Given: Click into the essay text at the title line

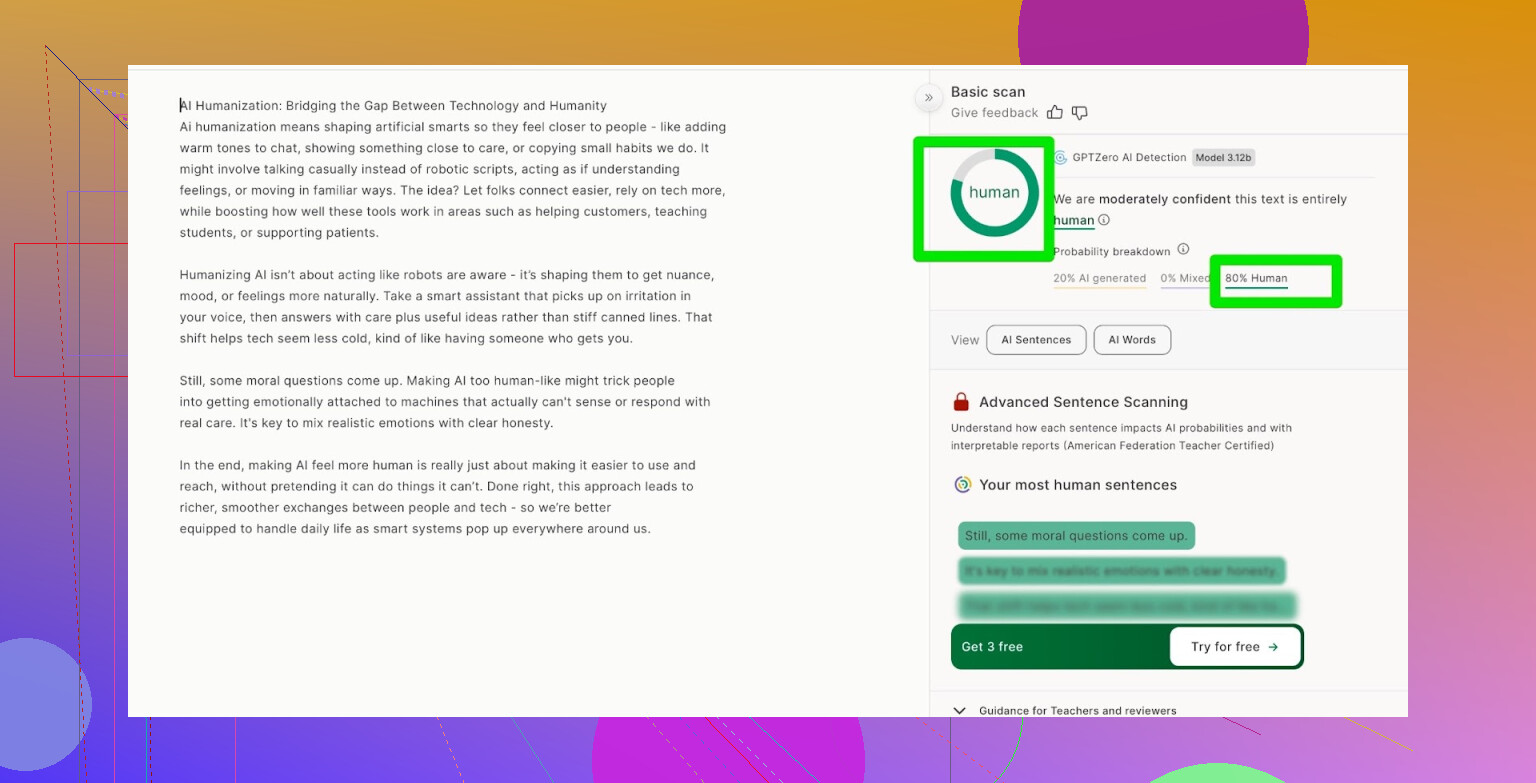Looking at the screenshot, I should point(393,106).
